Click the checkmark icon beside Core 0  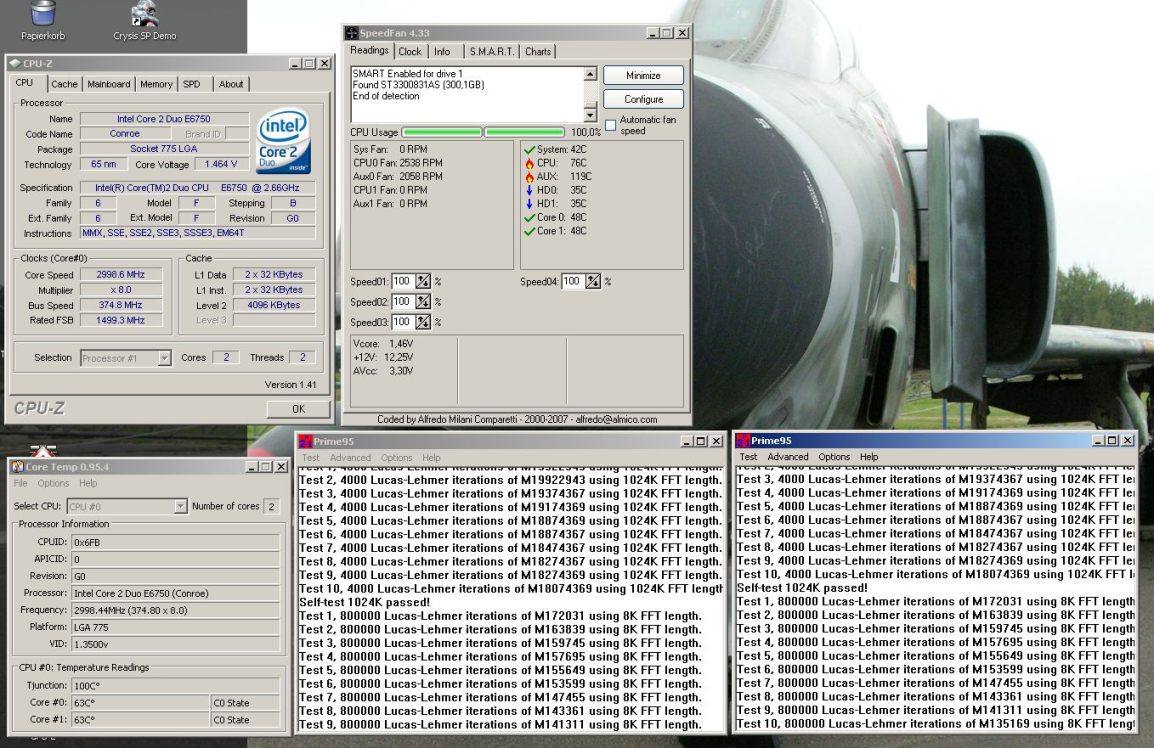[x=528, y=218]
